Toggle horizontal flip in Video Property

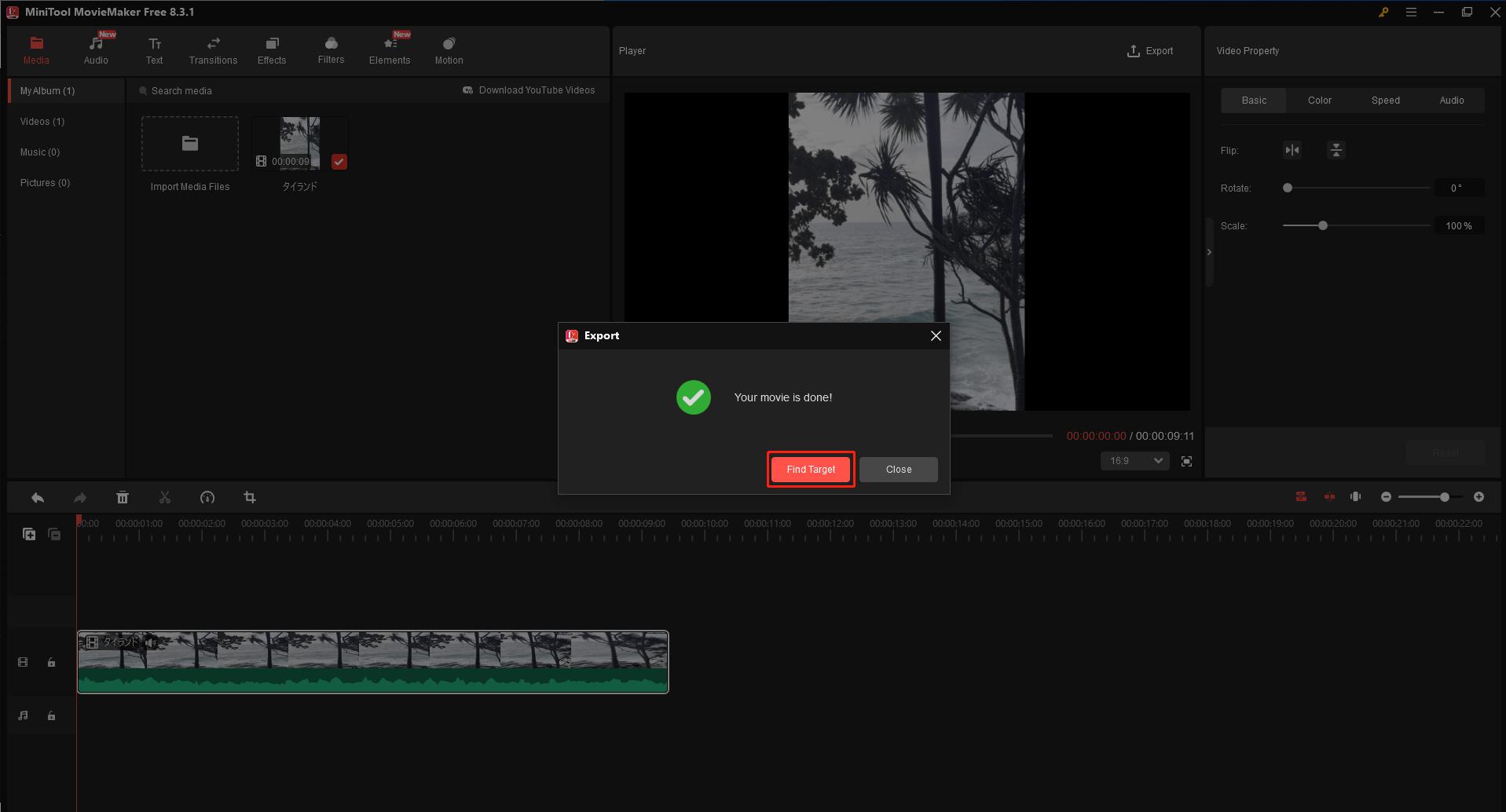pyautogui.click(x=1292, y=150)
